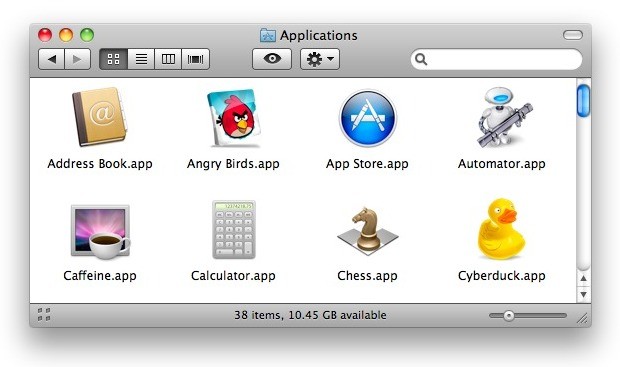Click the scrollbar thumb at top
The image size is (620, 367).
tap(583, 101)
